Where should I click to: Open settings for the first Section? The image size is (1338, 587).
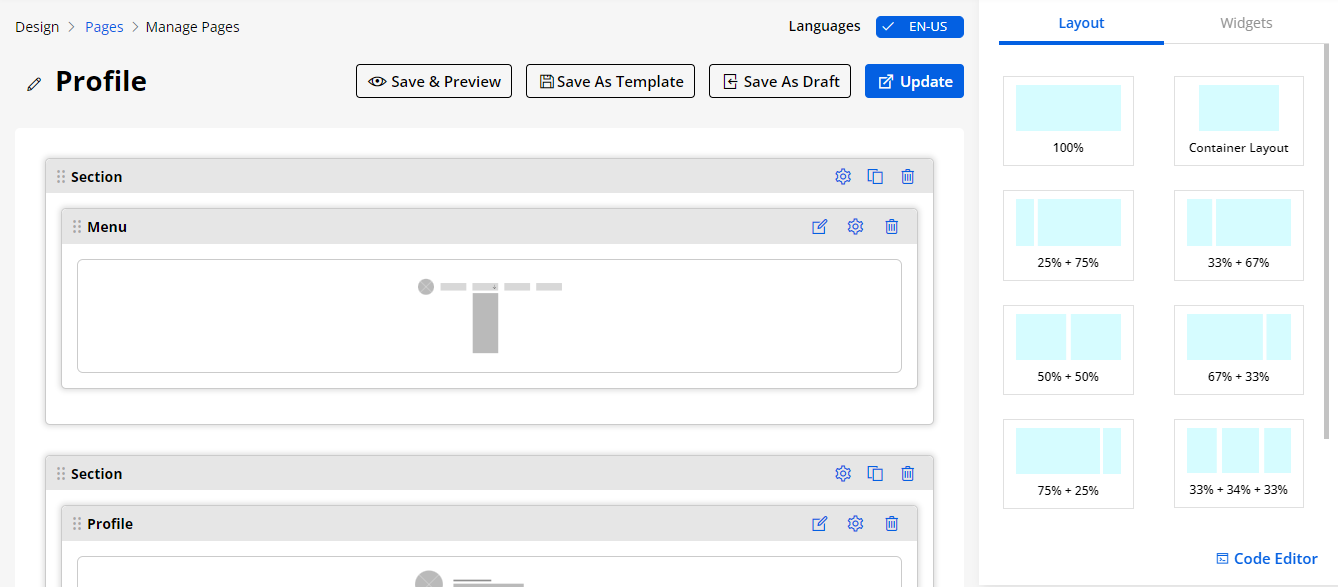click(842, 177)
